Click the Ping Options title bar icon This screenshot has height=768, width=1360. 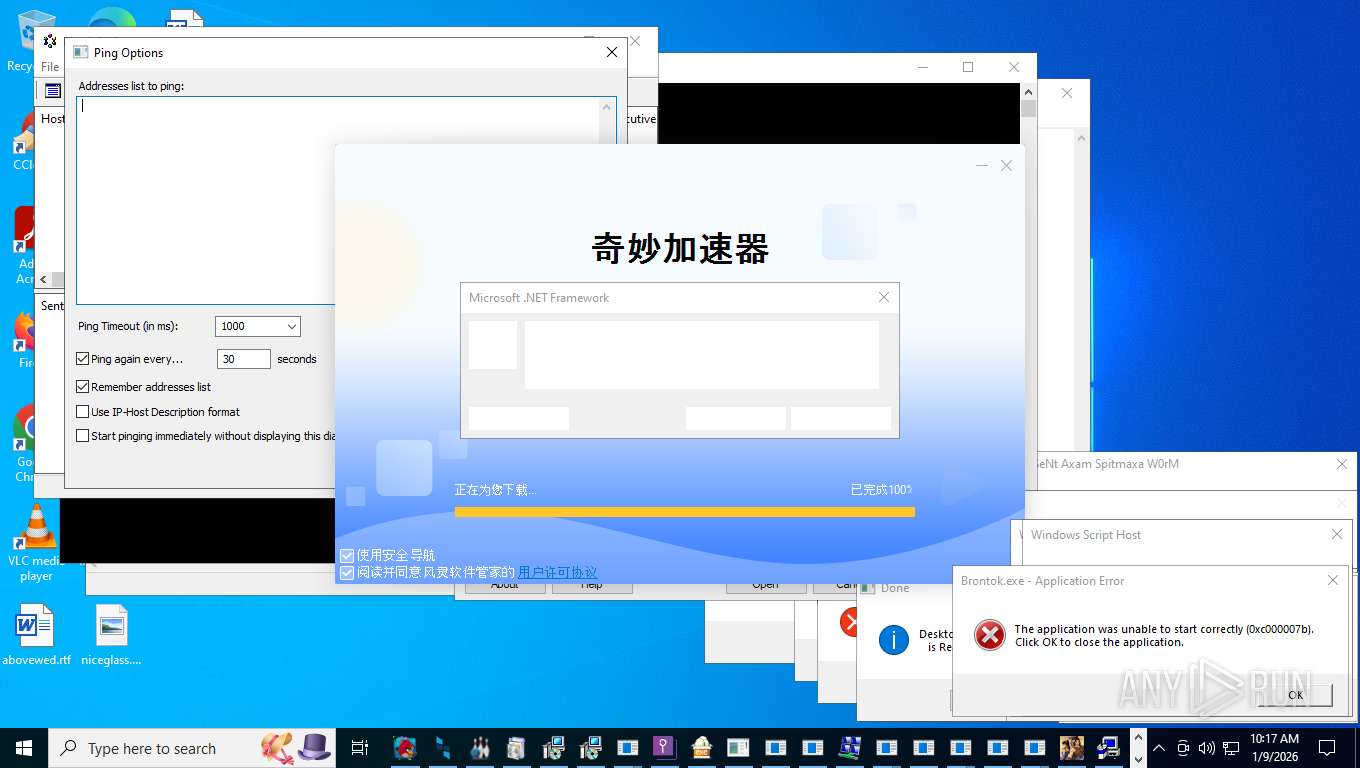[x=81, y=52]
